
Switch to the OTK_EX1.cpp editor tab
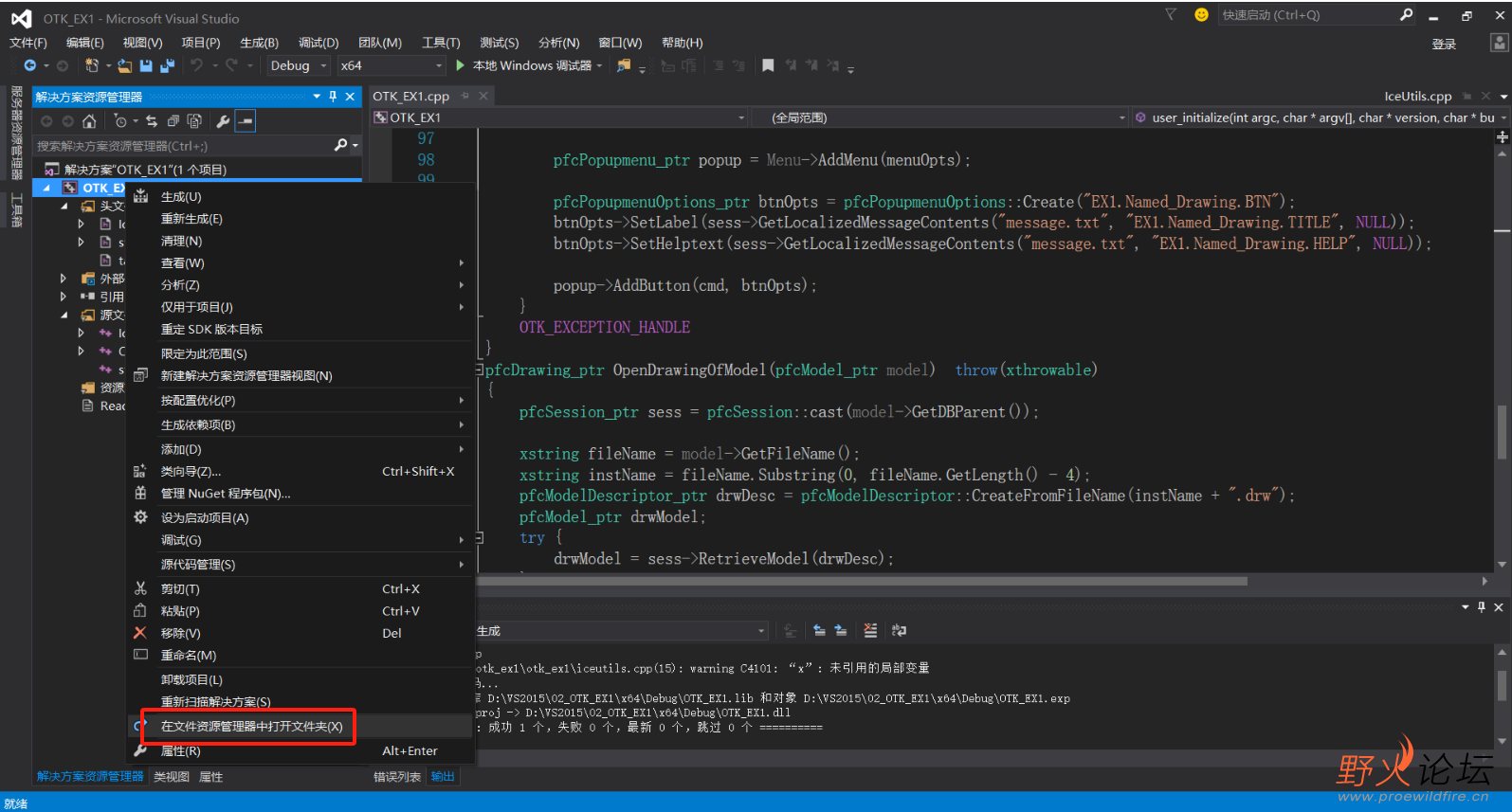click(410, 96)
